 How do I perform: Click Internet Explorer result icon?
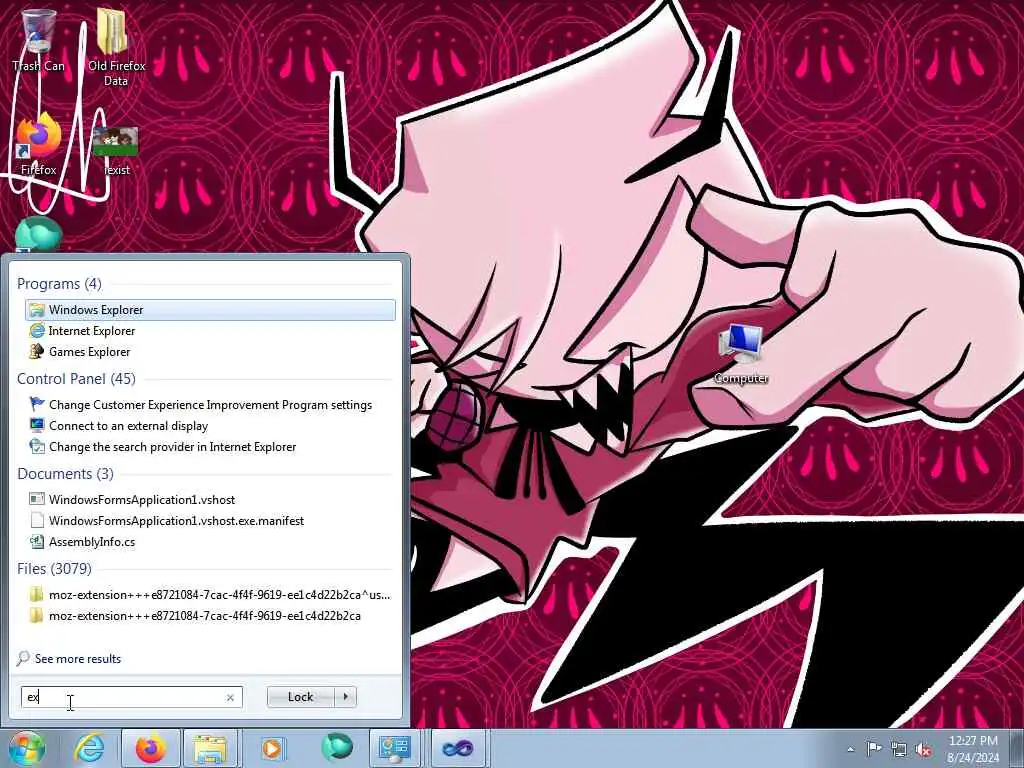tap(37, 330)
